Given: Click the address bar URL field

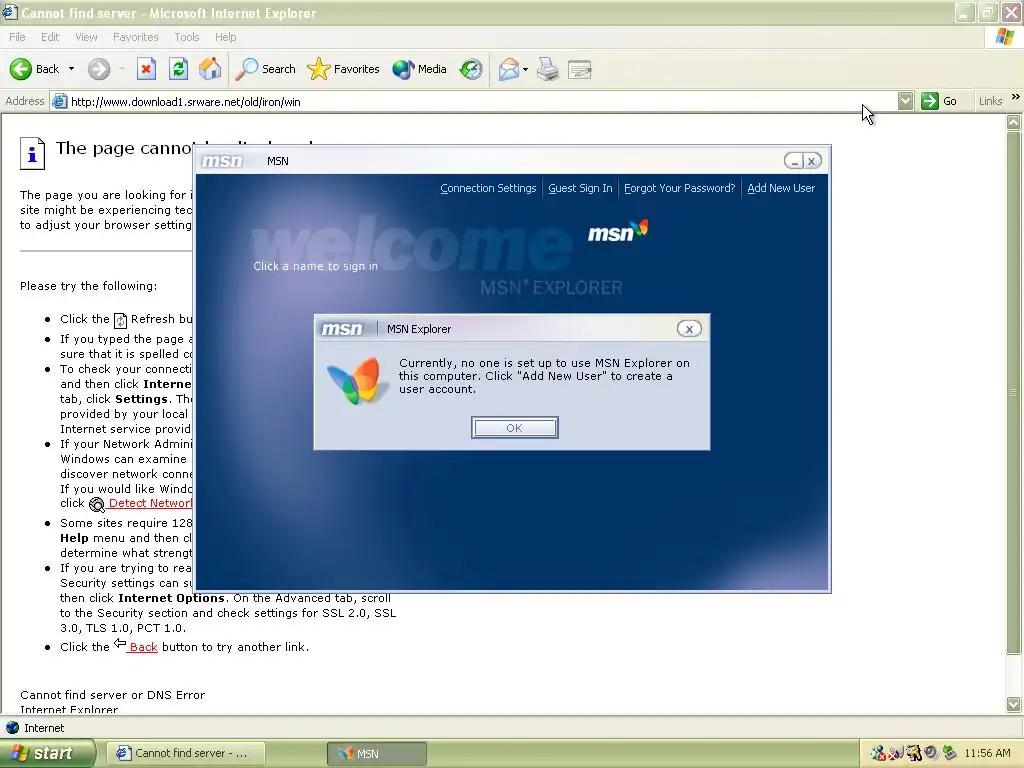Looking at the screenshot, I should pyautogui.click(x=482, y=101).
